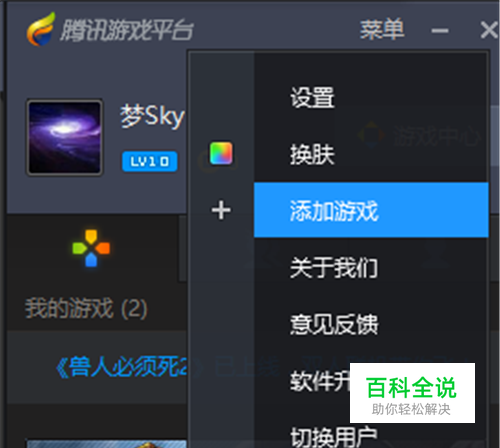This screenshot has width=500, height=448.
Task: Click the LV10 level badge
Action: 150,162
